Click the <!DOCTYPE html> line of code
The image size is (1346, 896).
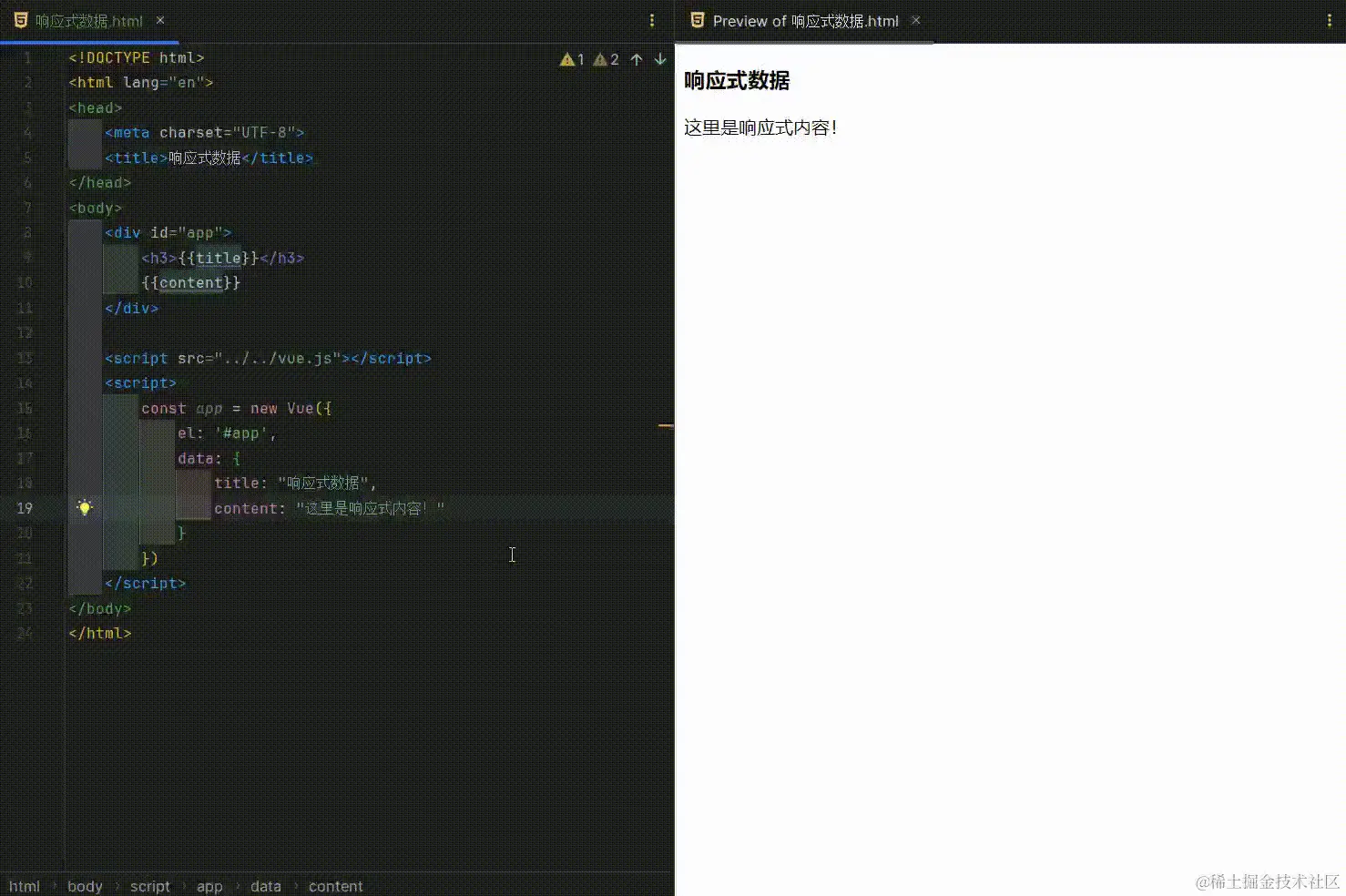137,57
